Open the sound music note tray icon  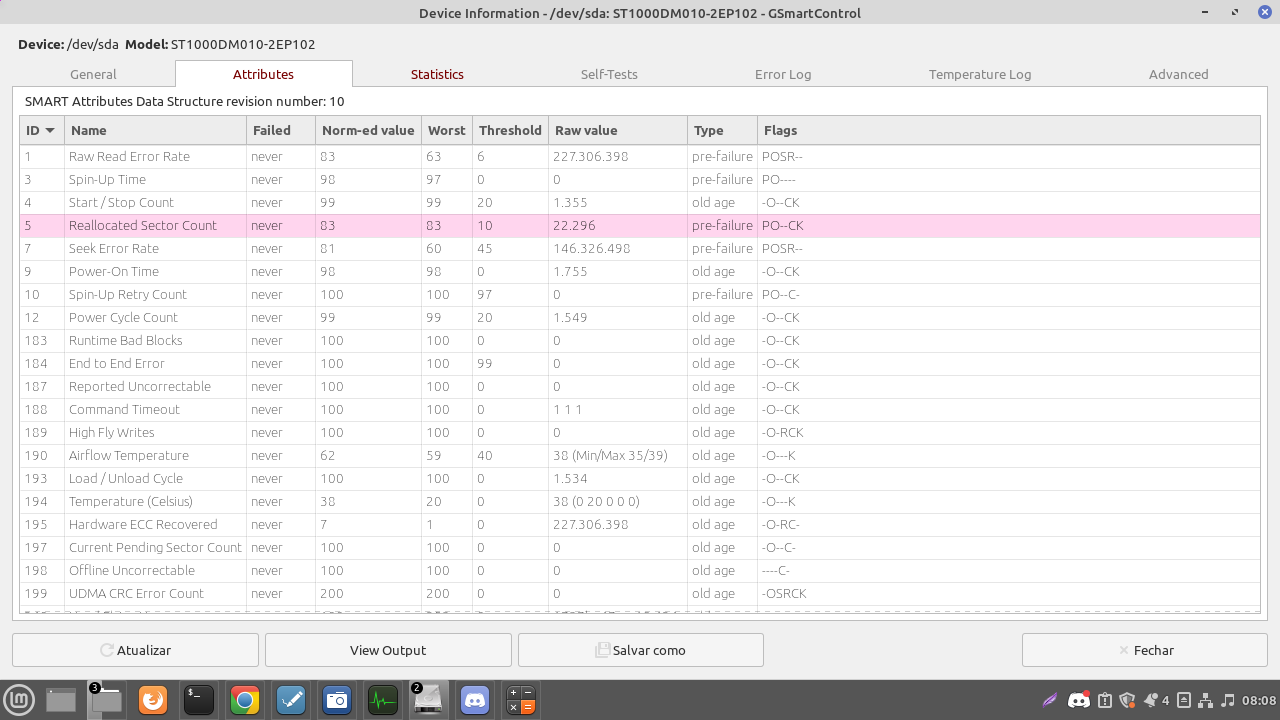[x=1229, y=700]
